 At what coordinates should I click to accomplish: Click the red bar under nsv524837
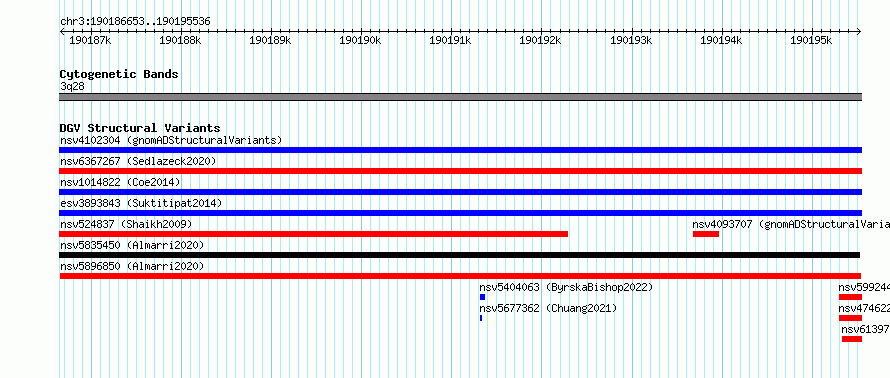pos(313,234)
